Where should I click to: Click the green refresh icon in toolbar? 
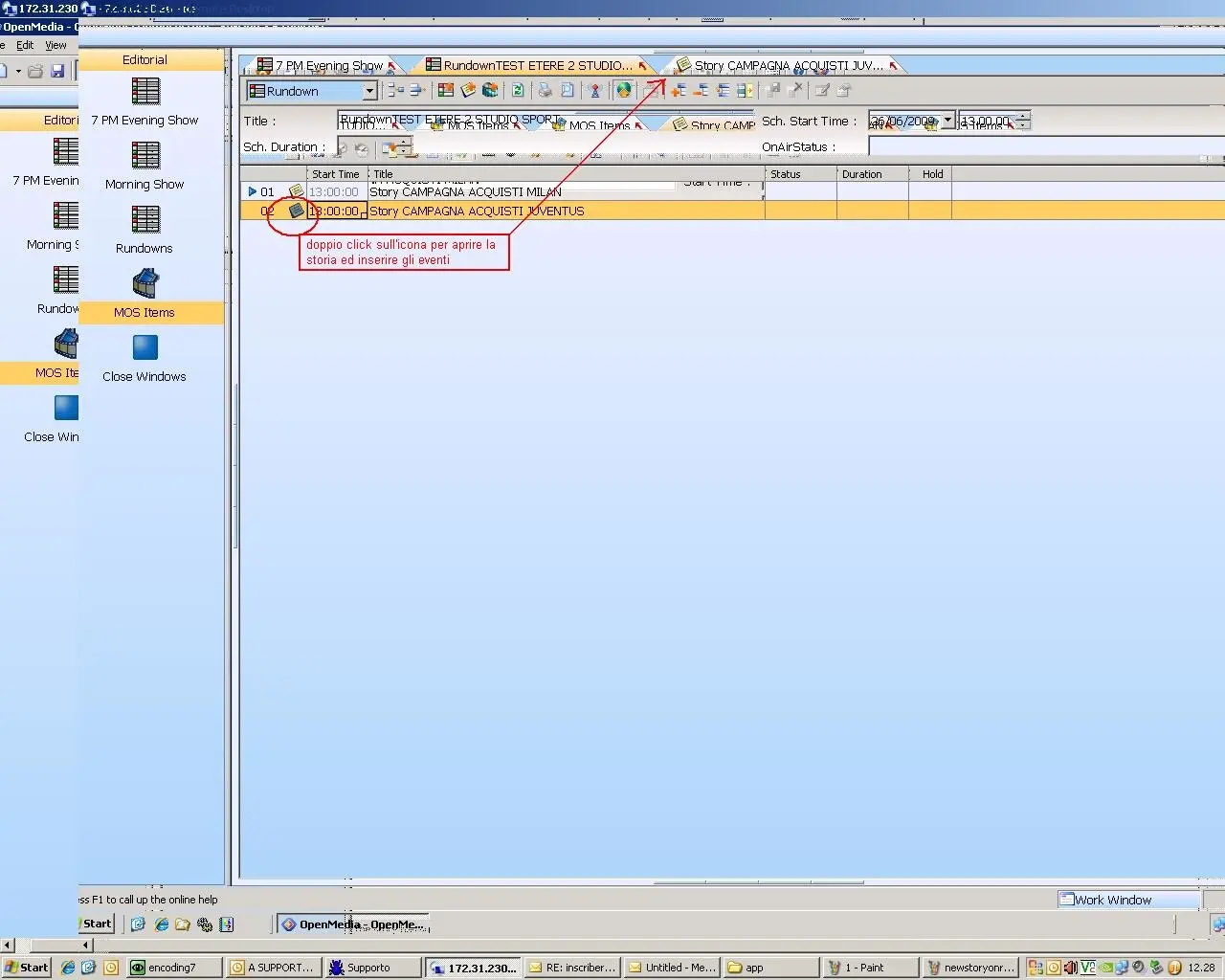tap(518, 91)
